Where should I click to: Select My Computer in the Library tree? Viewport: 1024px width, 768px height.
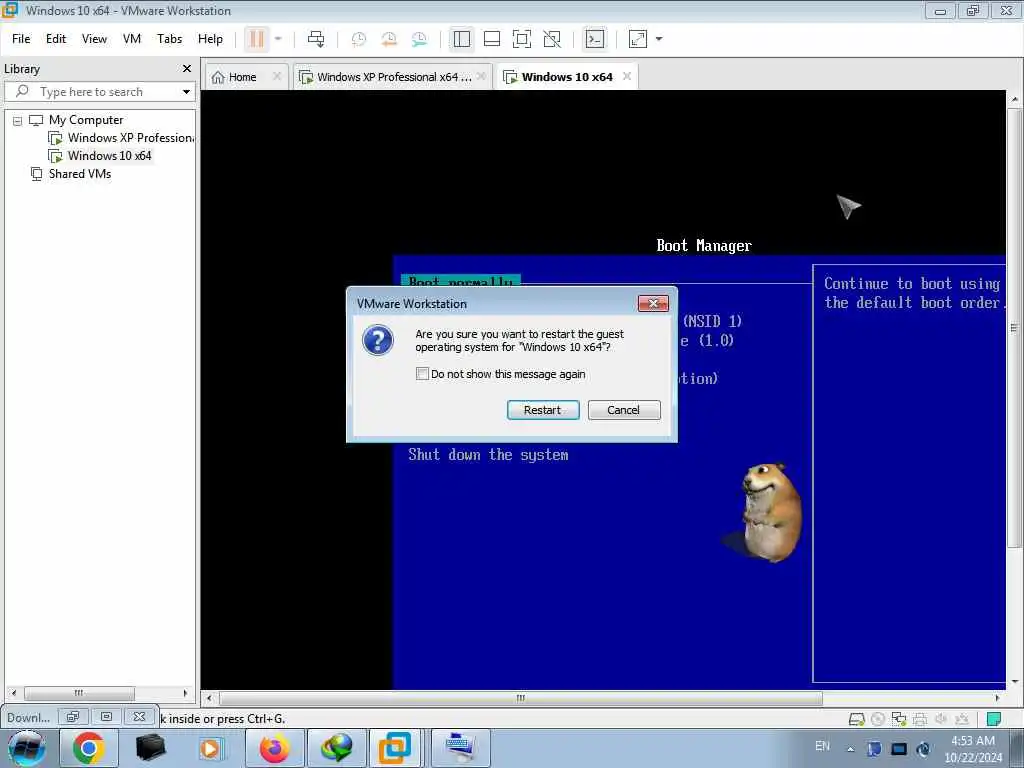86,120
